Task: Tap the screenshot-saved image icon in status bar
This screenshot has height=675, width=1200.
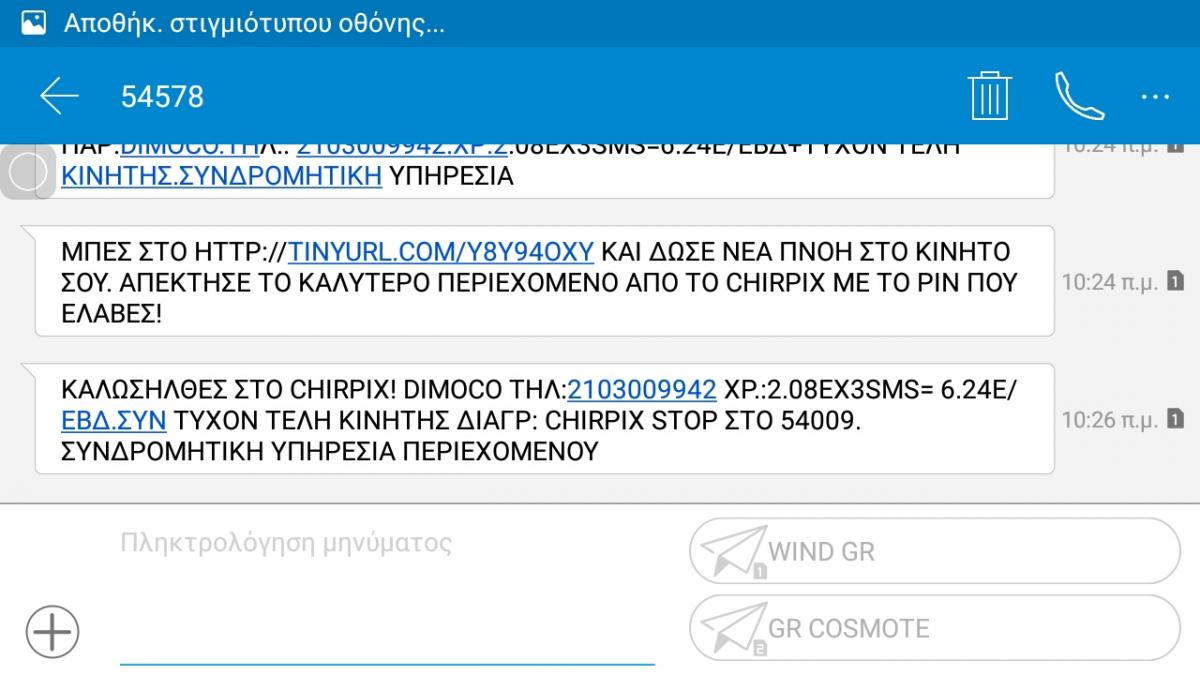Action: point(33,23)
